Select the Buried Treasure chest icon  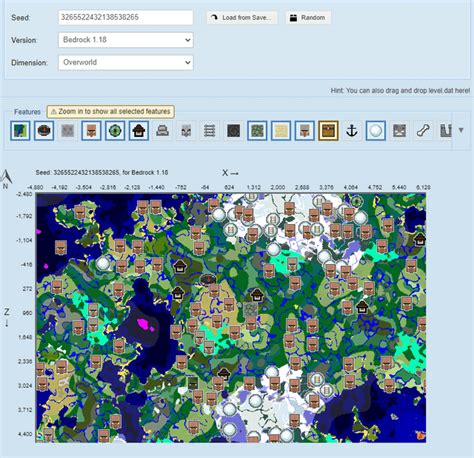328,130
